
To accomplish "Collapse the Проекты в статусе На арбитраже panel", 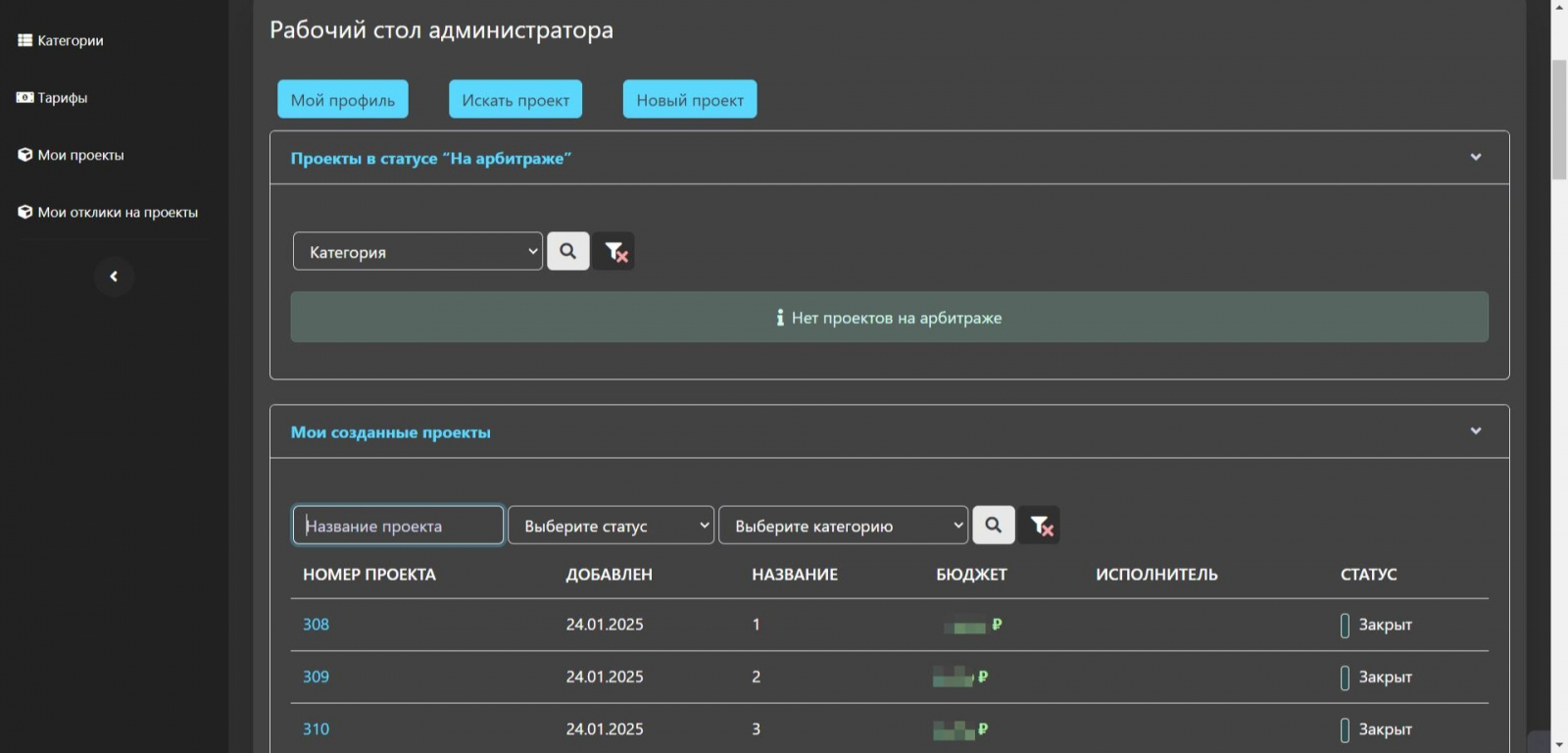I will (x=1475, y=158).
